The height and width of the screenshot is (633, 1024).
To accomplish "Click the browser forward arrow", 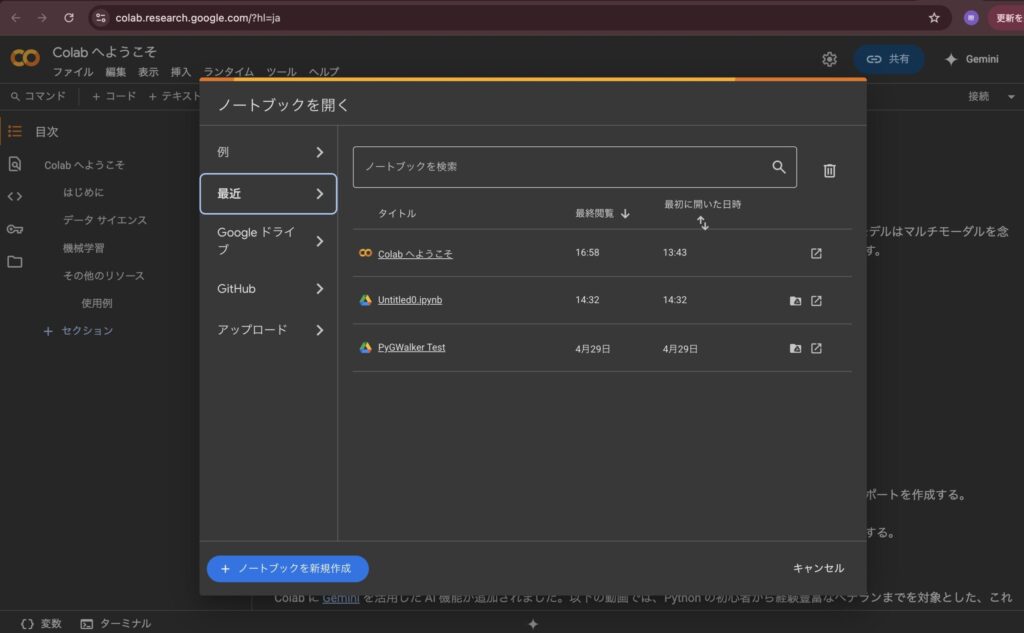I will tap(42, 18).
